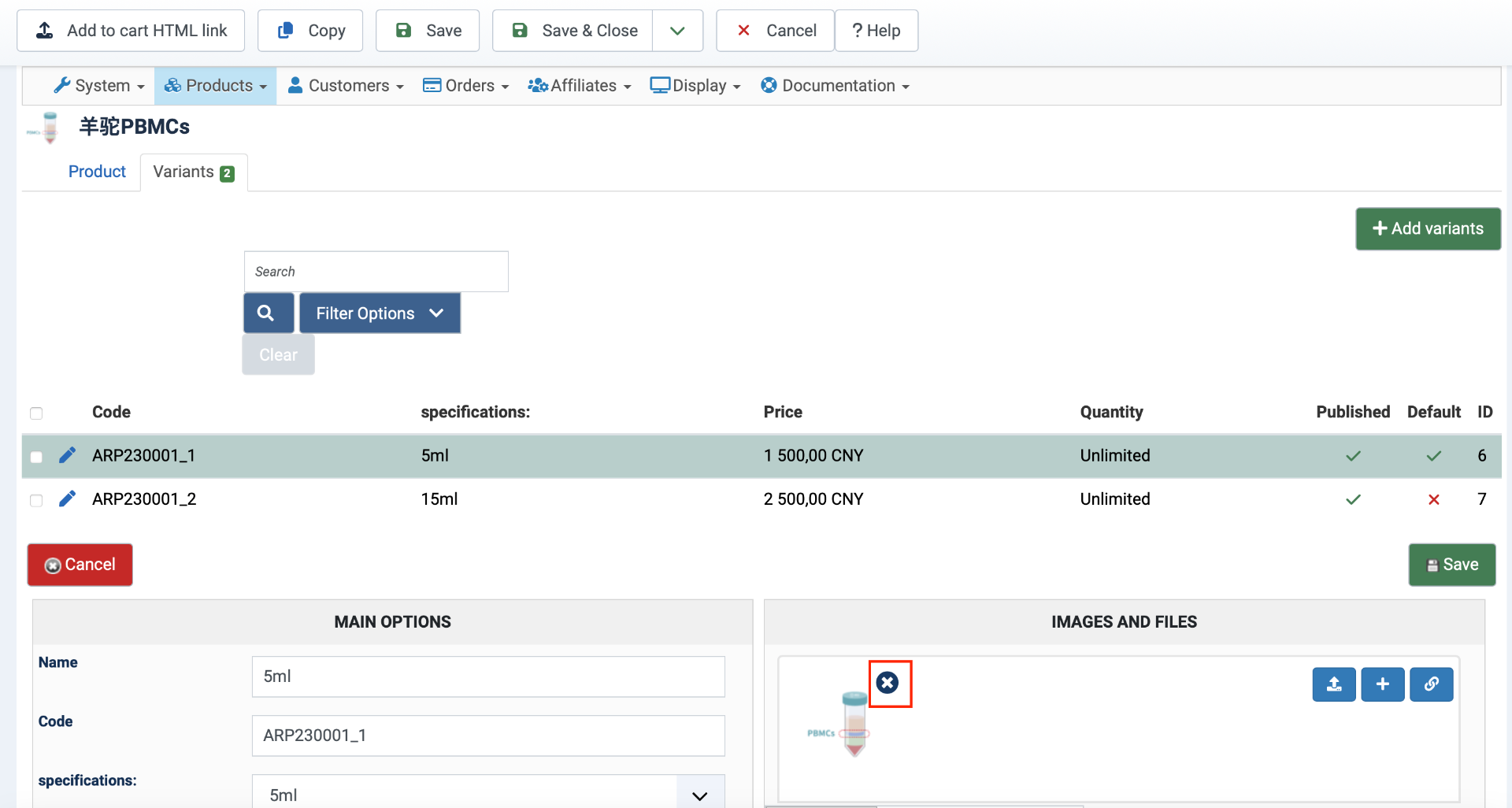Expand the Filter Options dropdown

tap(380, 313)
